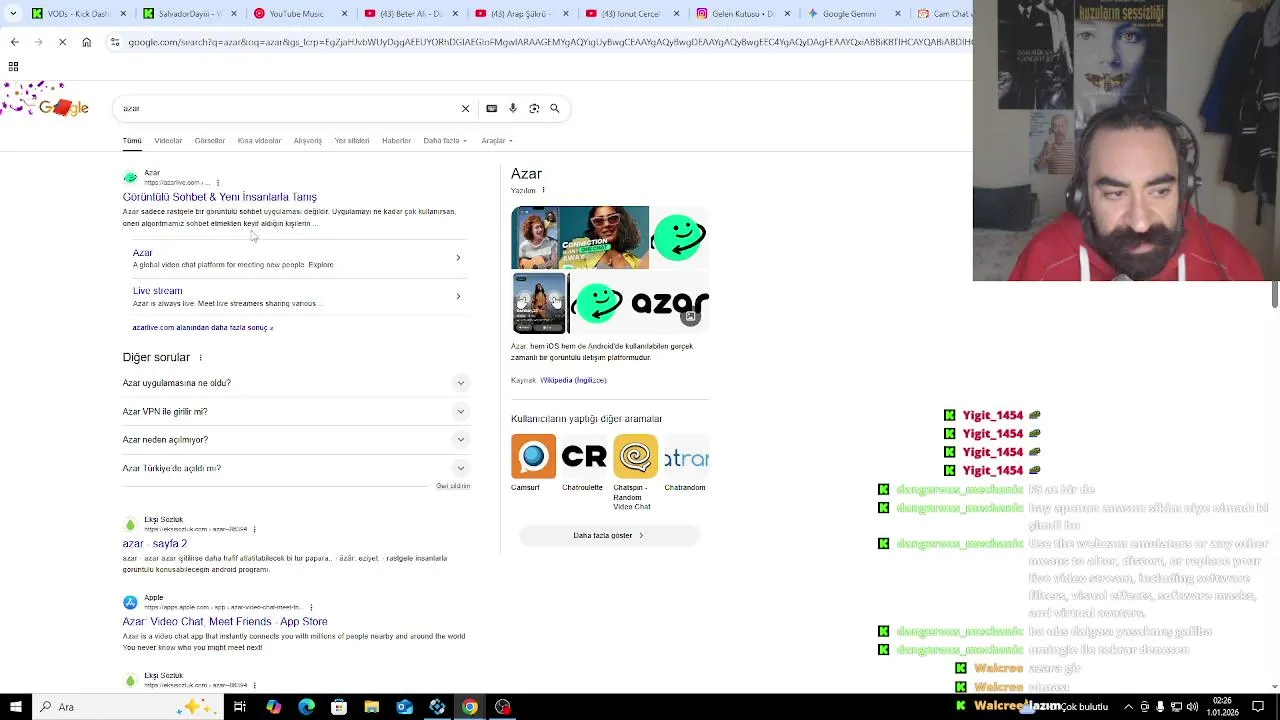Screen dimensions: 1280x720
Task: Open site information icon in address bar
Action: tap(115, 42)
